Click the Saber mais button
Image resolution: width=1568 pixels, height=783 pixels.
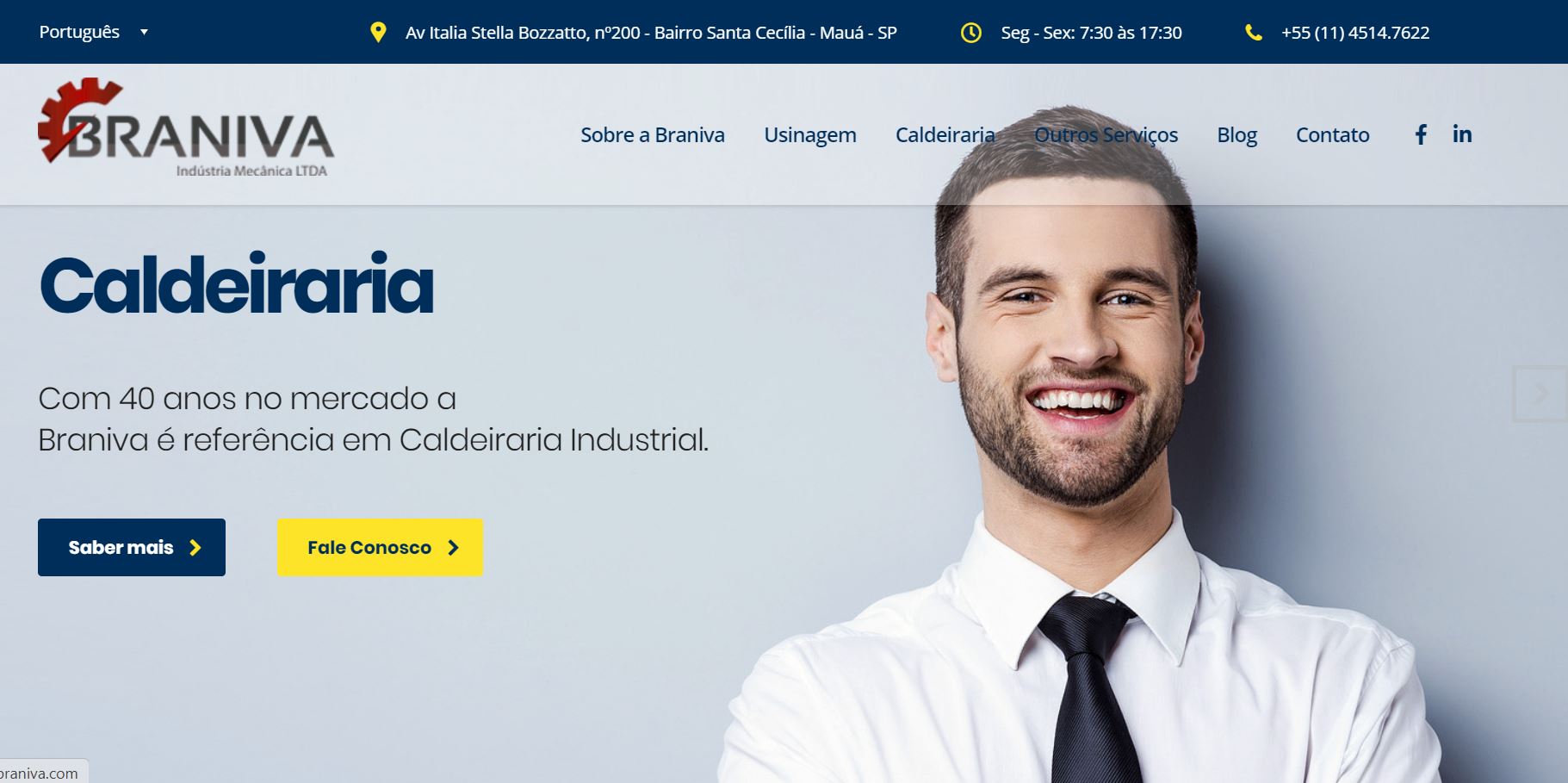pos(132,547)
